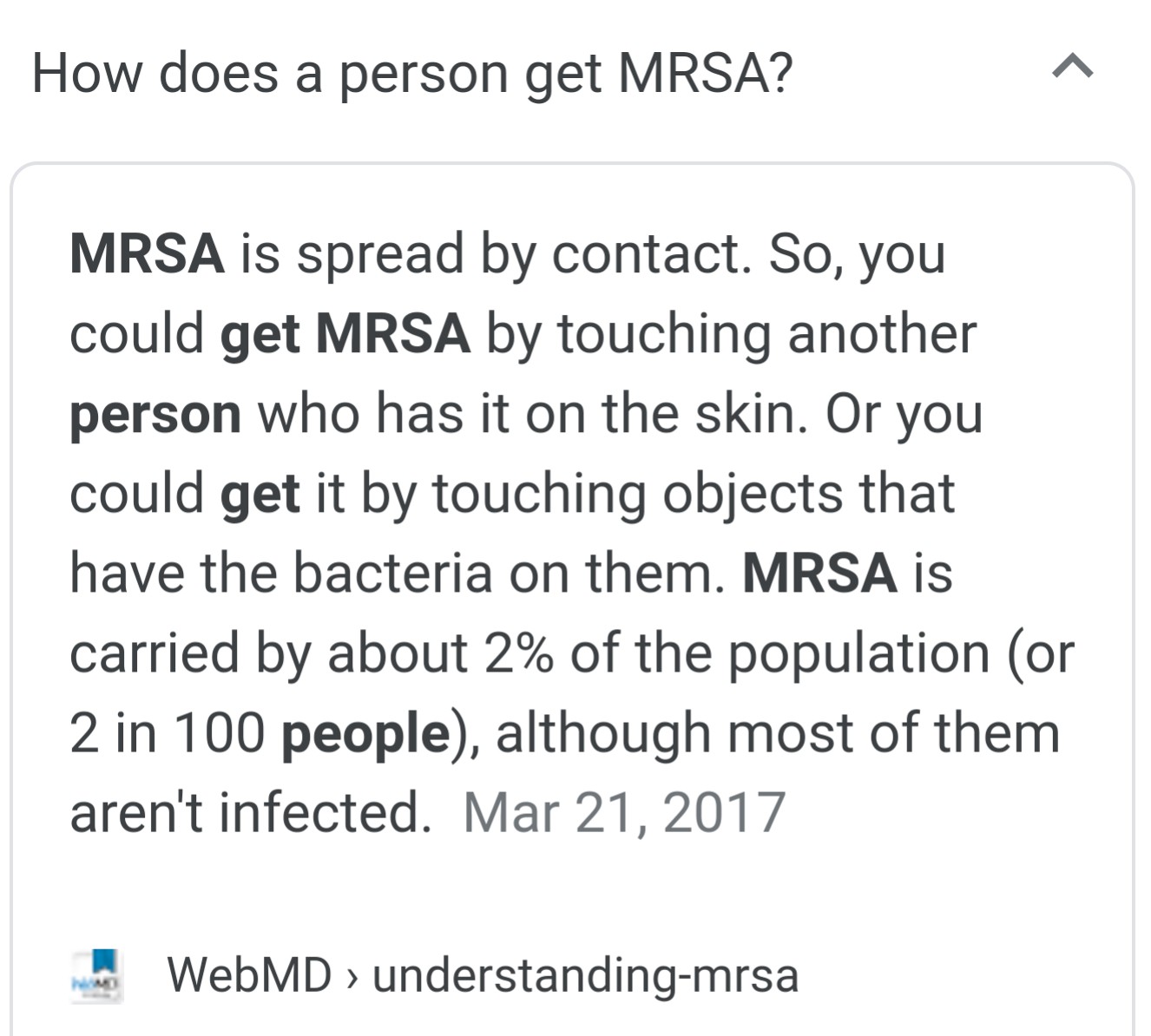
Task: Click the phrase 'although most of them'
Action: click(x=778, y=734)
